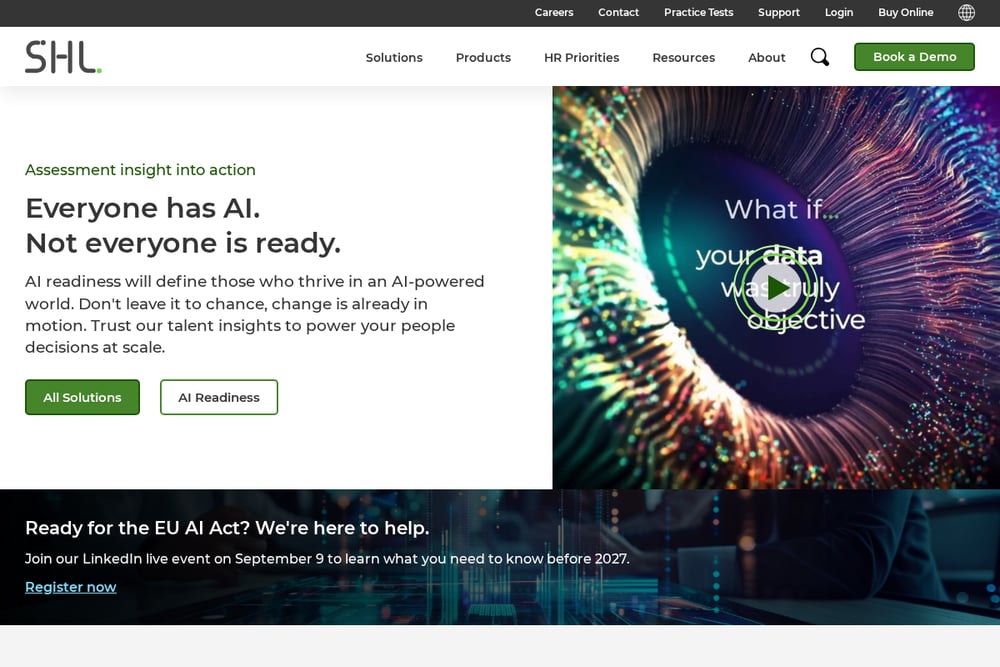The width and height of the screenshot is (1000, 667).
Task: Open the About menu
Action: click(767, 57)
